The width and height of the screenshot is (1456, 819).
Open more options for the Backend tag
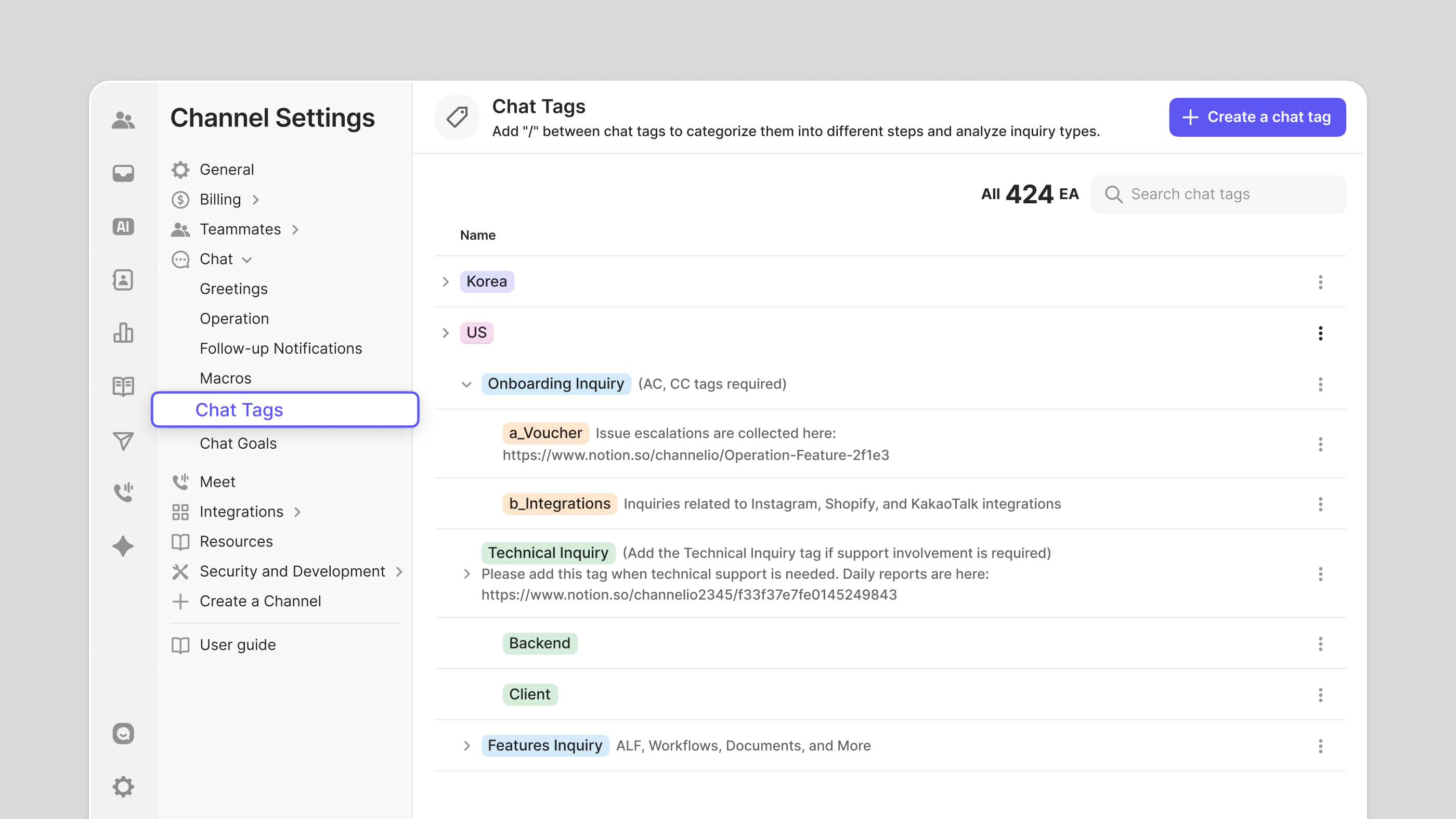point(1320,644)
